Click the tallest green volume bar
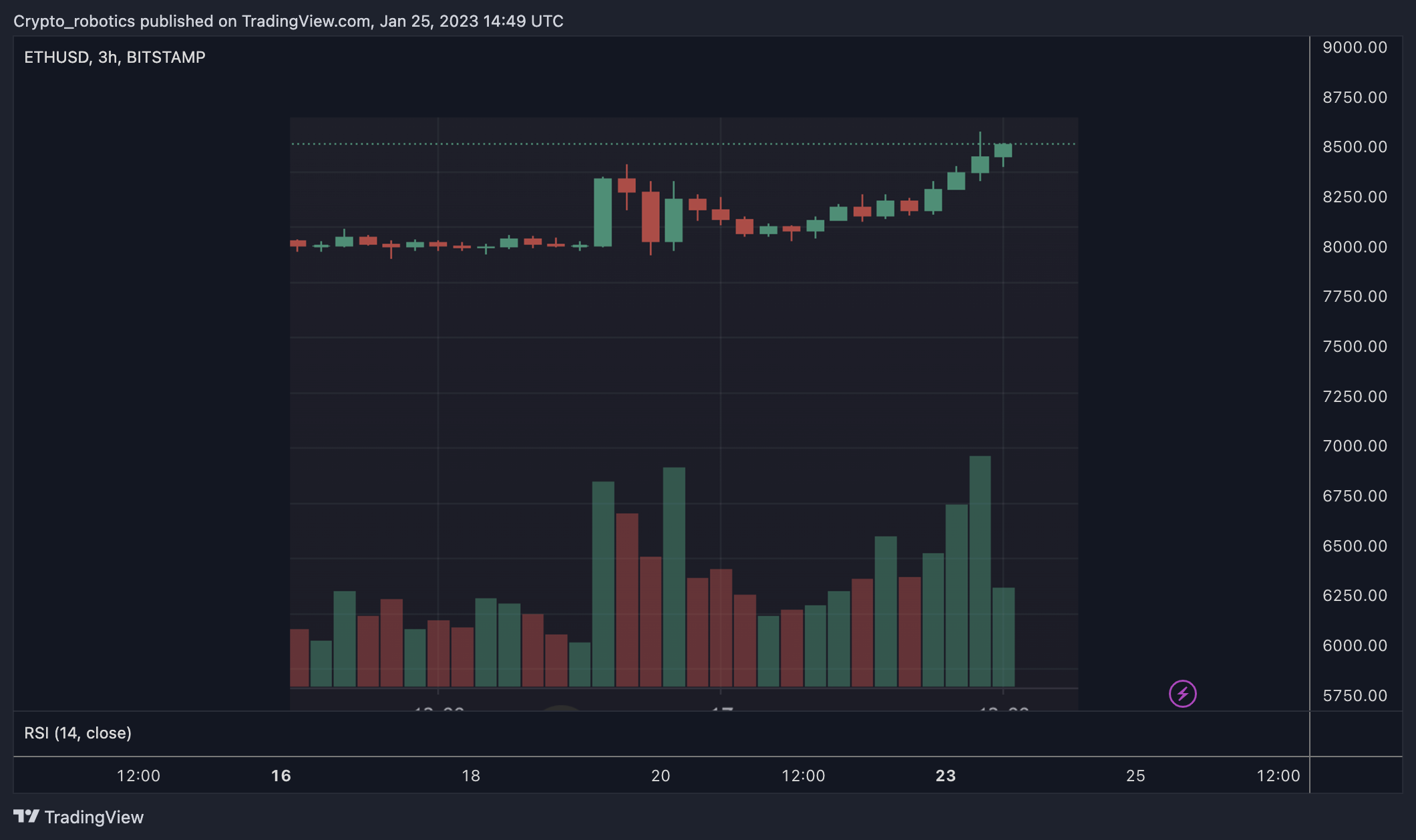 (x=980, y=572)
